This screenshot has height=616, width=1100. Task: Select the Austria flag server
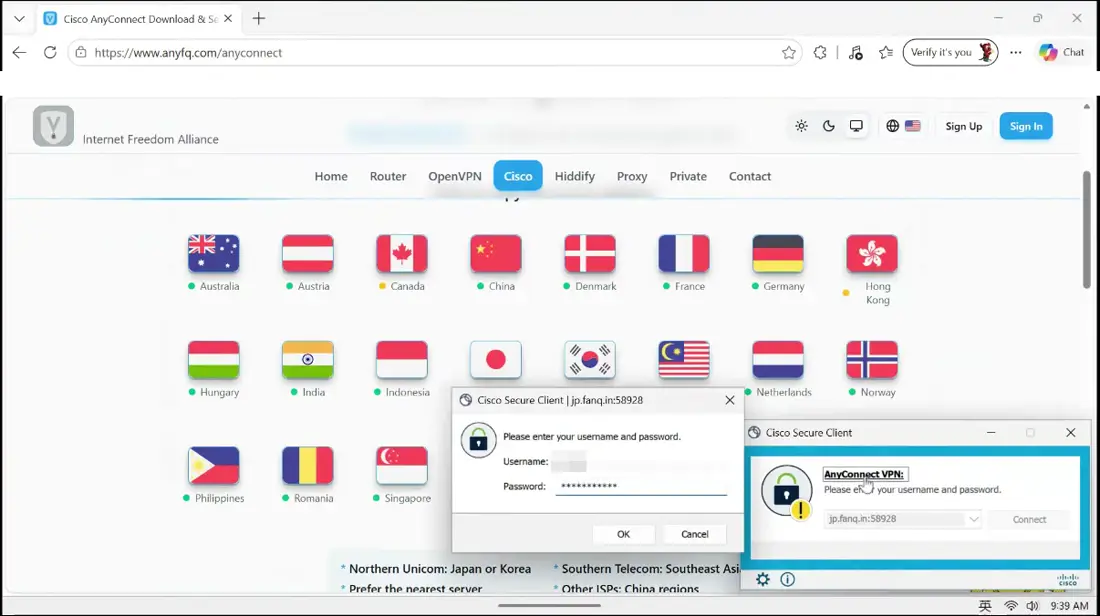[308, 253]
